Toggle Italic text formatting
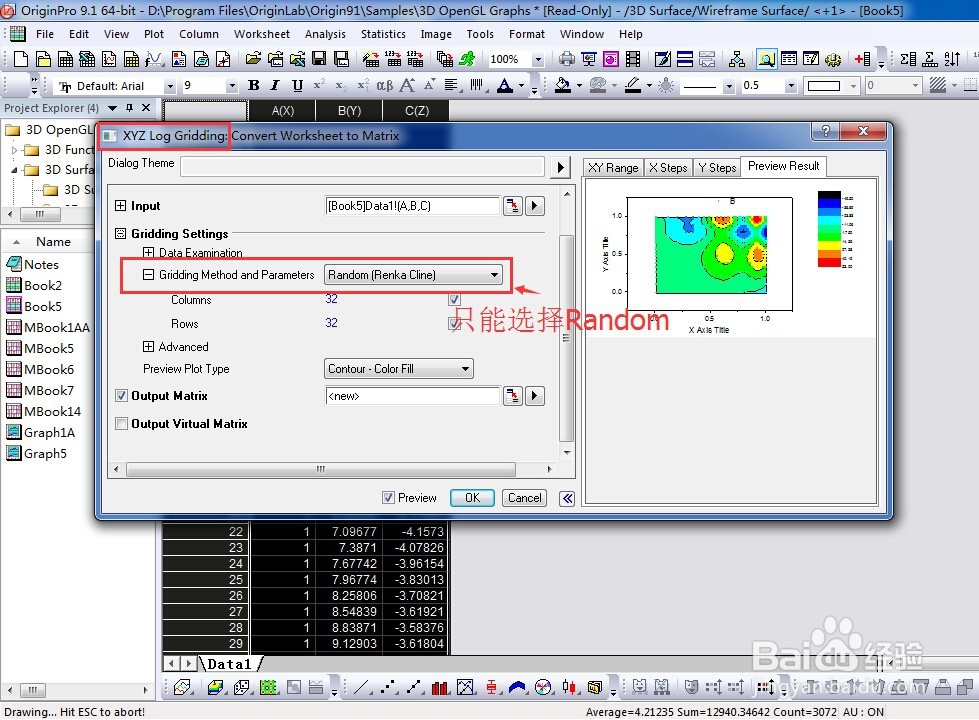This screenshot has height=720, width=979. point(275,86)
